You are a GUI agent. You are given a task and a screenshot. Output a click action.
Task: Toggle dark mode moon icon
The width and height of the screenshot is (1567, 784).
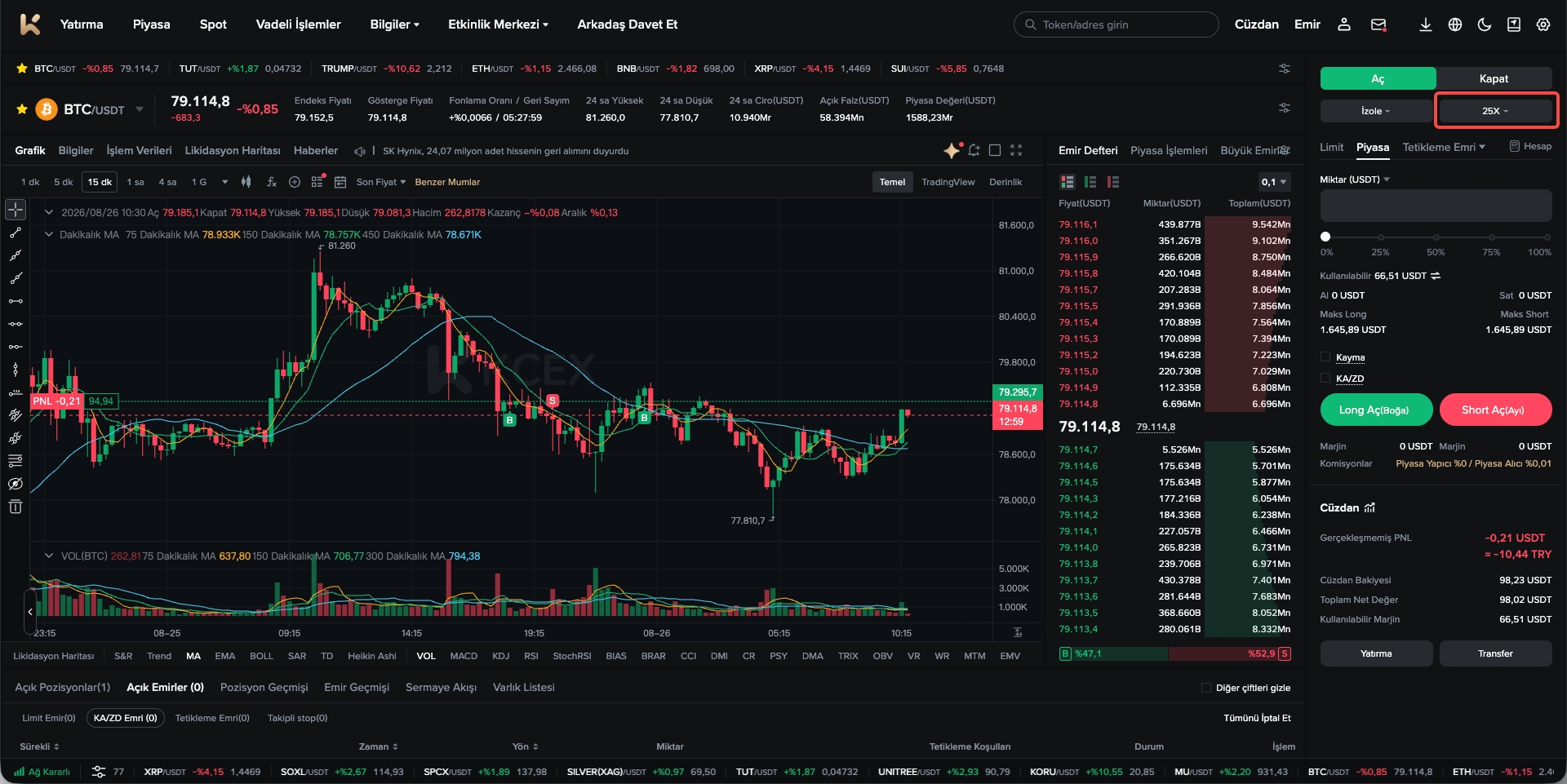click(x=1484, y=24)
